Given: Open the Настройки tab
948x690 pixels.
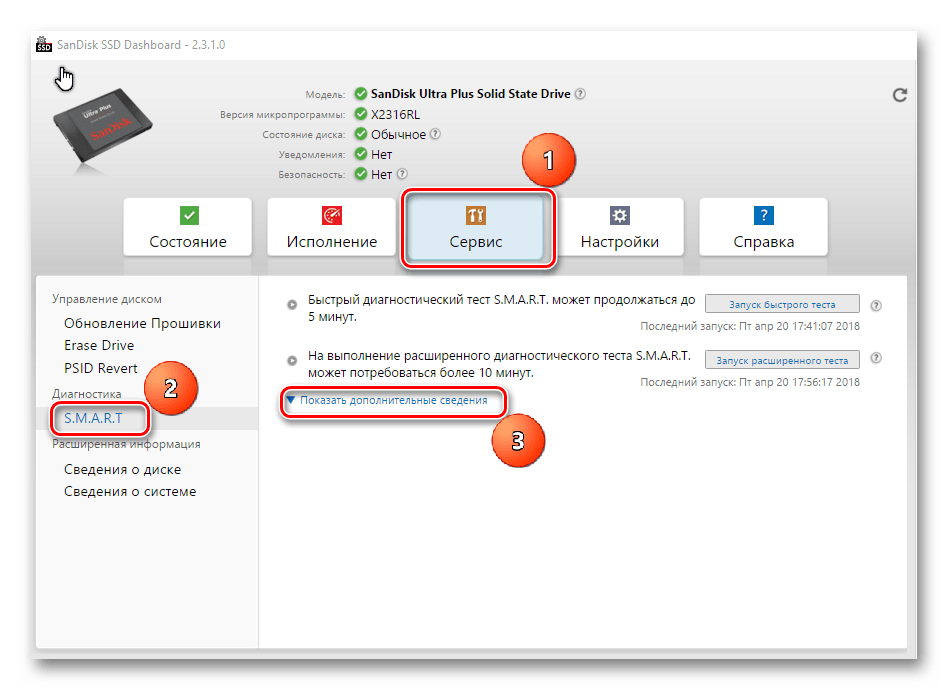Looking at the screenshot, I should tap(620, 227).
